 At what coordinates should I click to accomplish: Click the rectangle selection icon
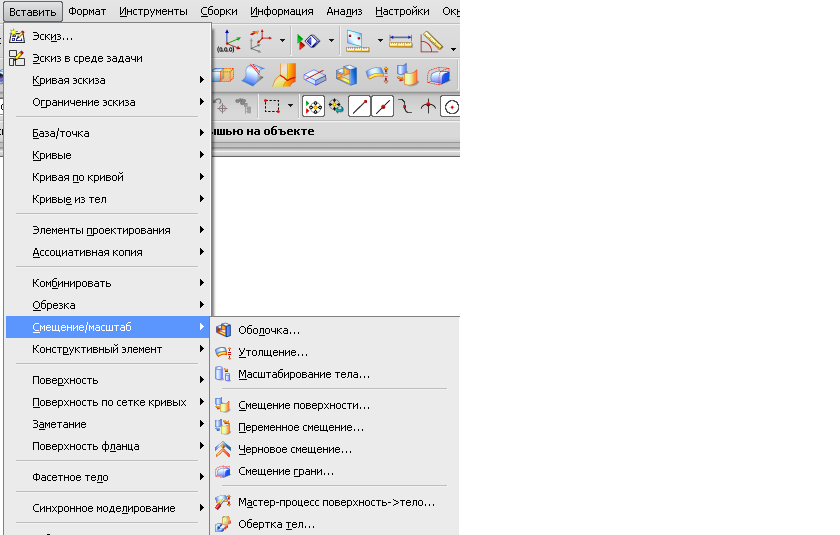272,107
